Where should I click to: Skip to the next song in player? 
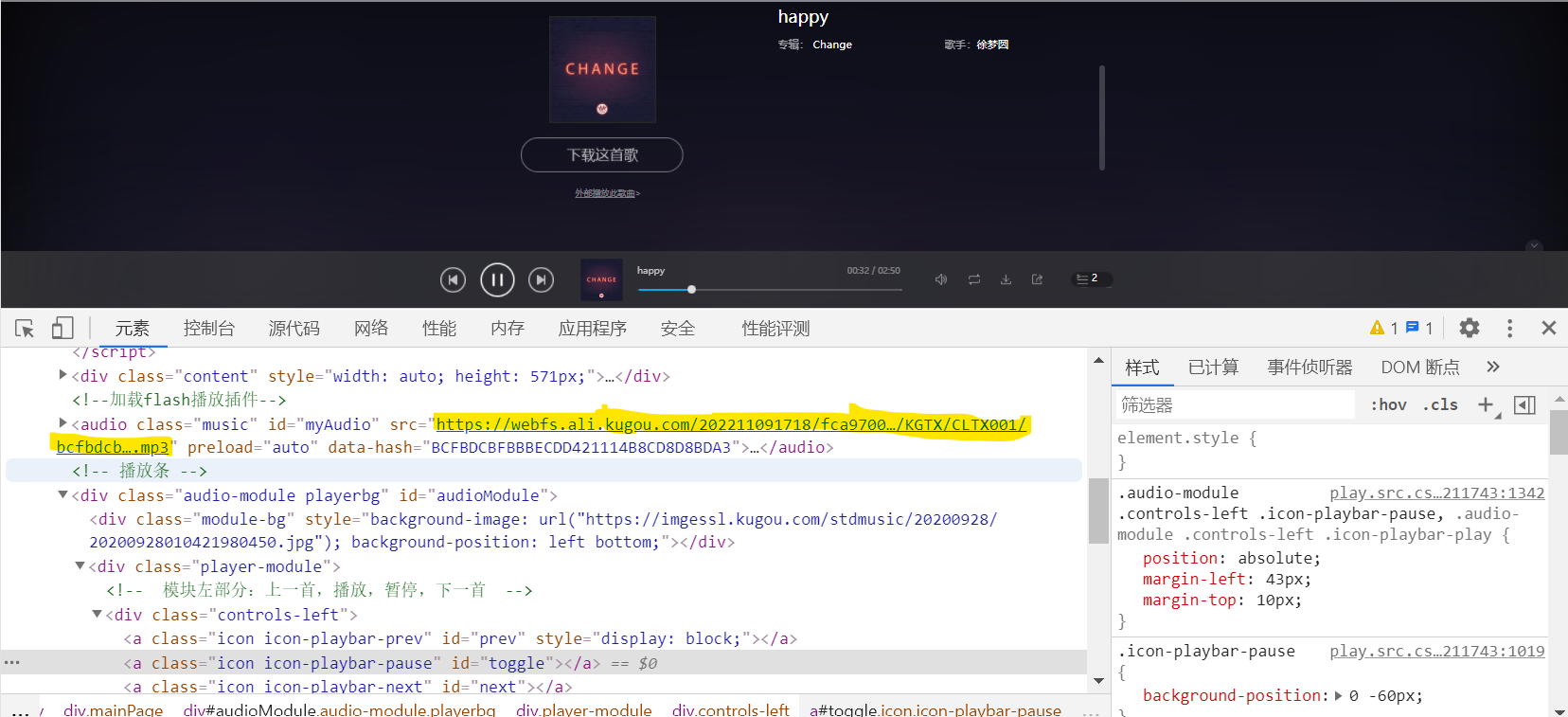(x=541, y=279)
